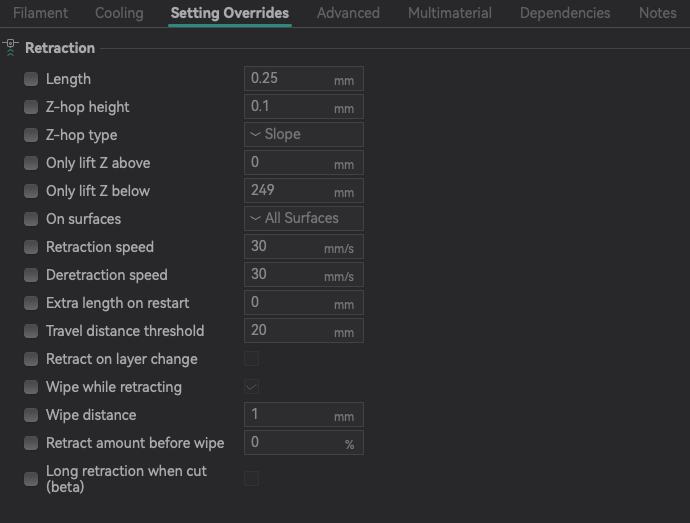The width and height of the screenshot is (690, 523).
Task: Click the Length value field showing 0.25
Action: click(304, 78)
